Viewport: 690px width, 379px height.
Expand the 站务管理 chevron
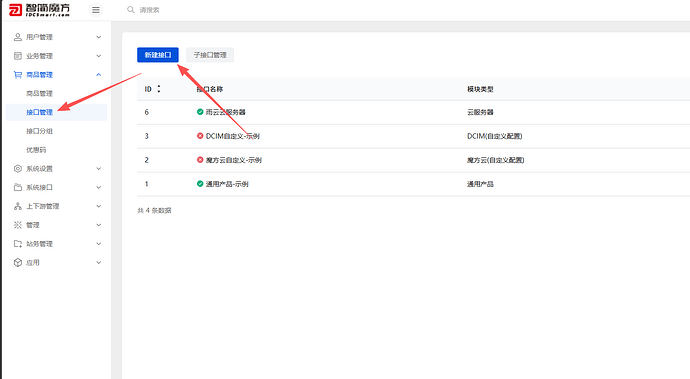pos(99,244)
